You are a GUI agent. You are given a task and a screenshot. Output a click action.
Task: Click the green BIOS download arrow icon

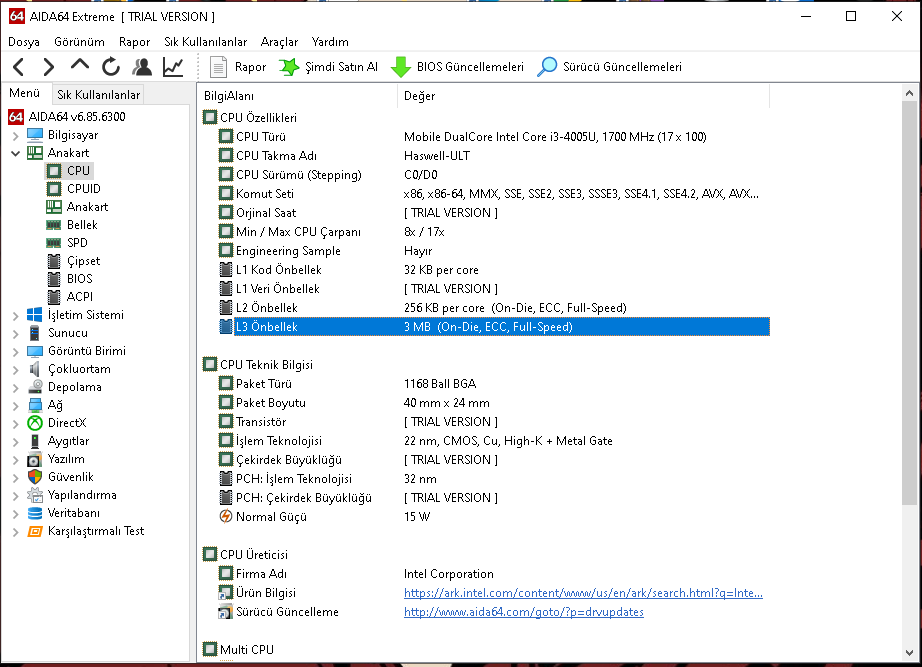(400, 67)
